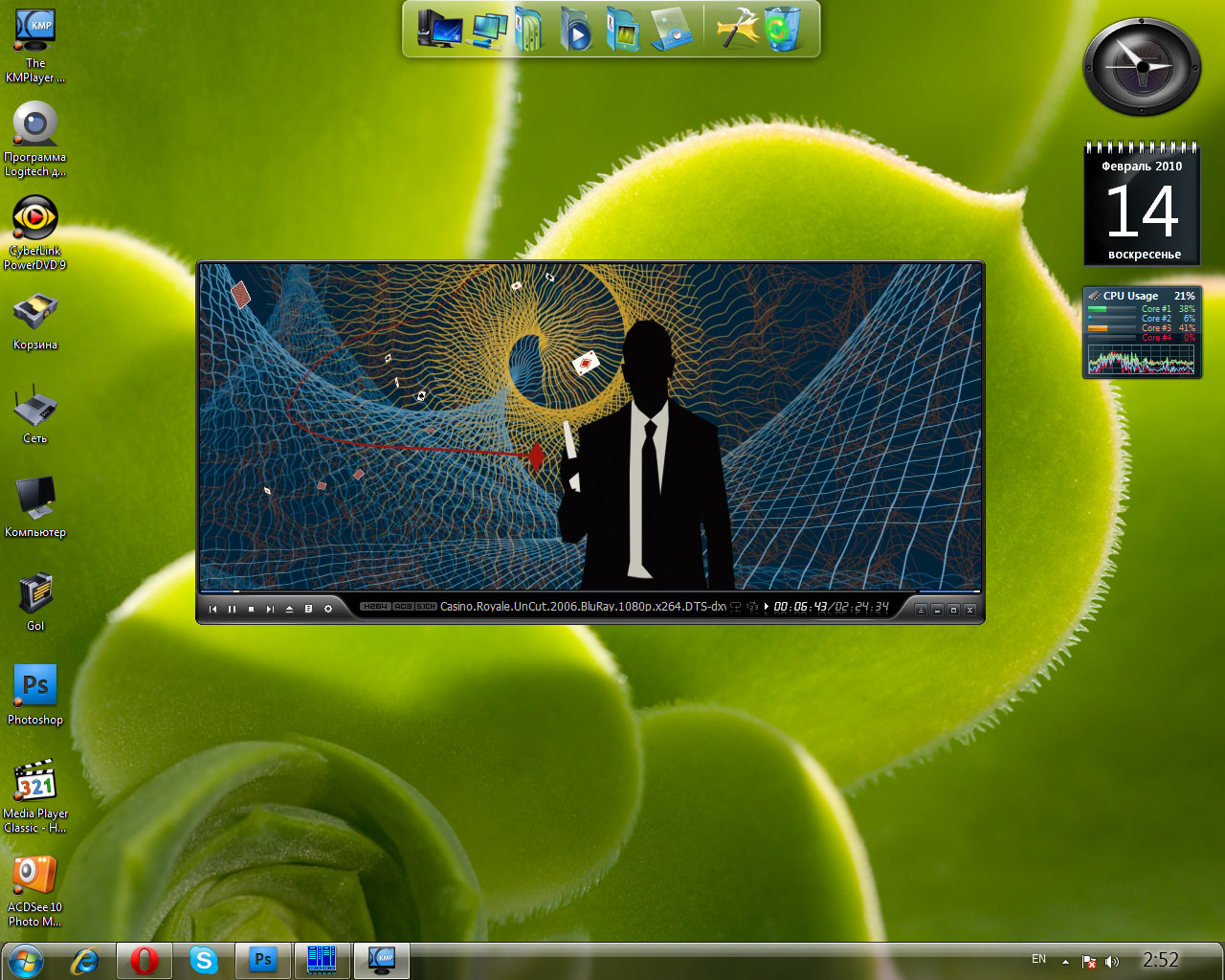This screenshot has height=980, width=1225.
Task: Click the Casino Royale video frame
Action: coord(590,427)
